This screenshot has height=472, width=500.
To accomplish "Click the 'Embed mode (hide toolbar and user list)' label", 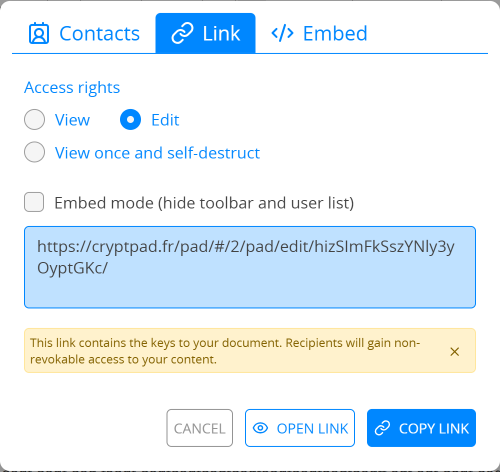I will click(204, 203).
